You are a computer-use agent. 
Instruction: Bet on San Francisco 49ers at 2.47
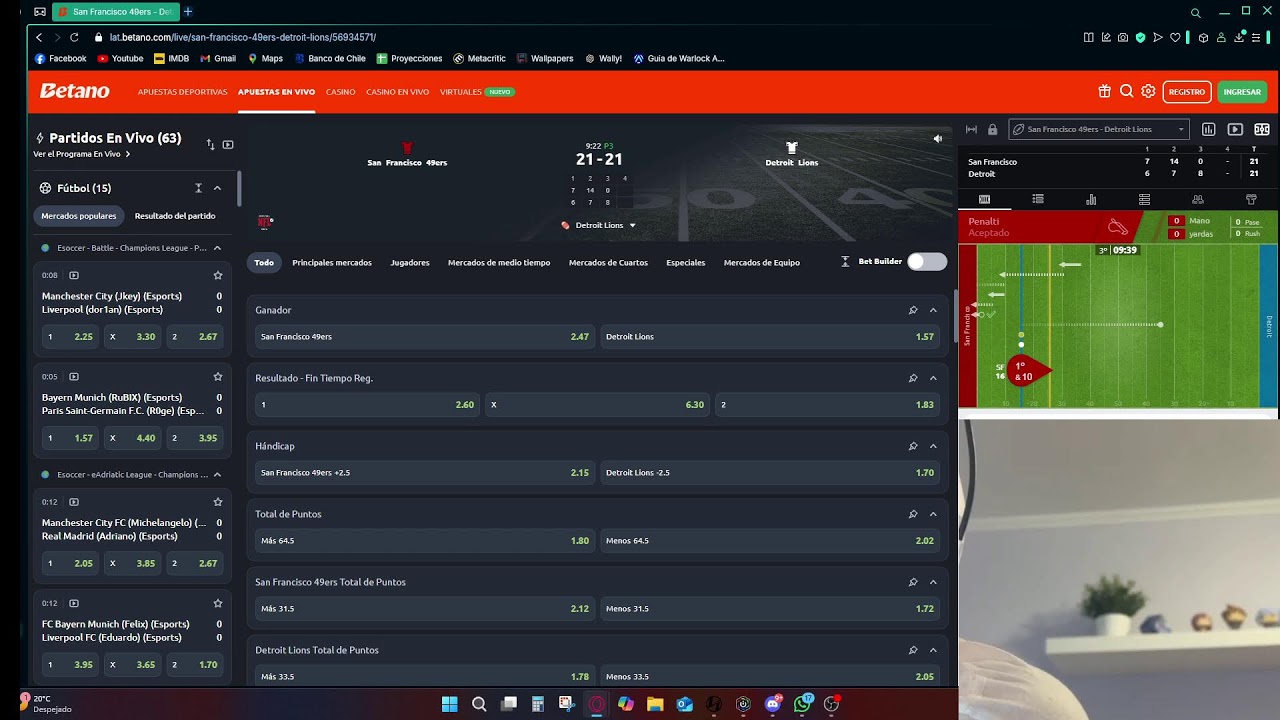[424, 337]
